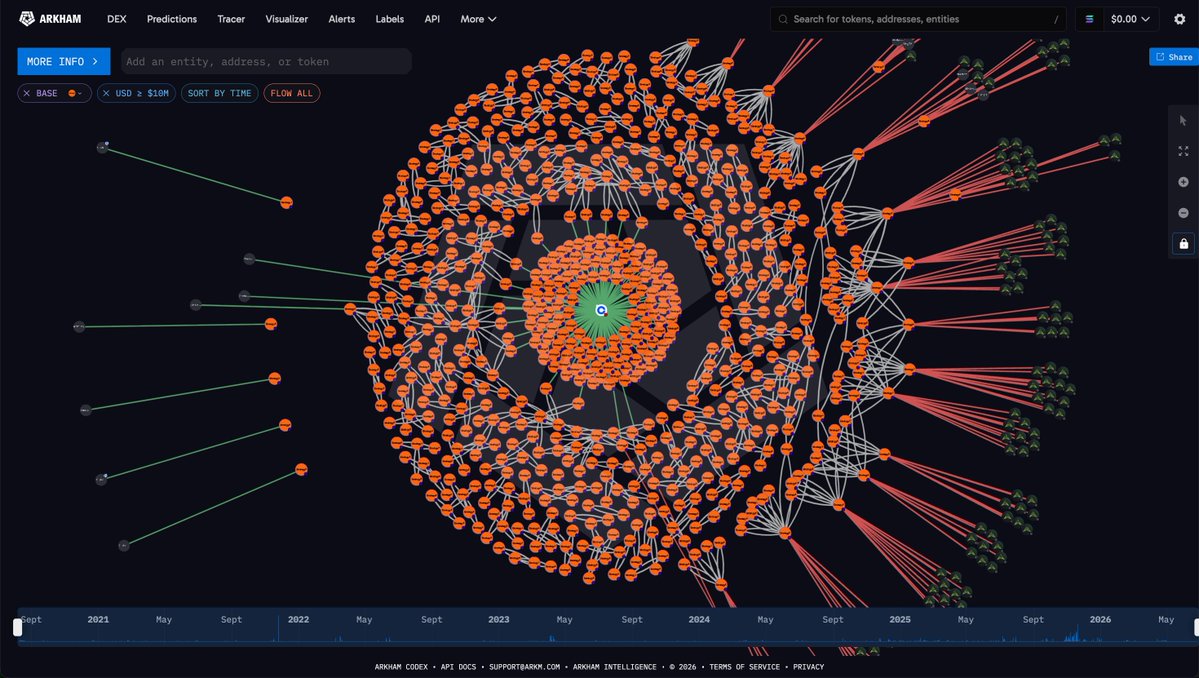Fit graph to screen with expand icon
This screenshot has height=678, width=1199.
click(1183, 151)
